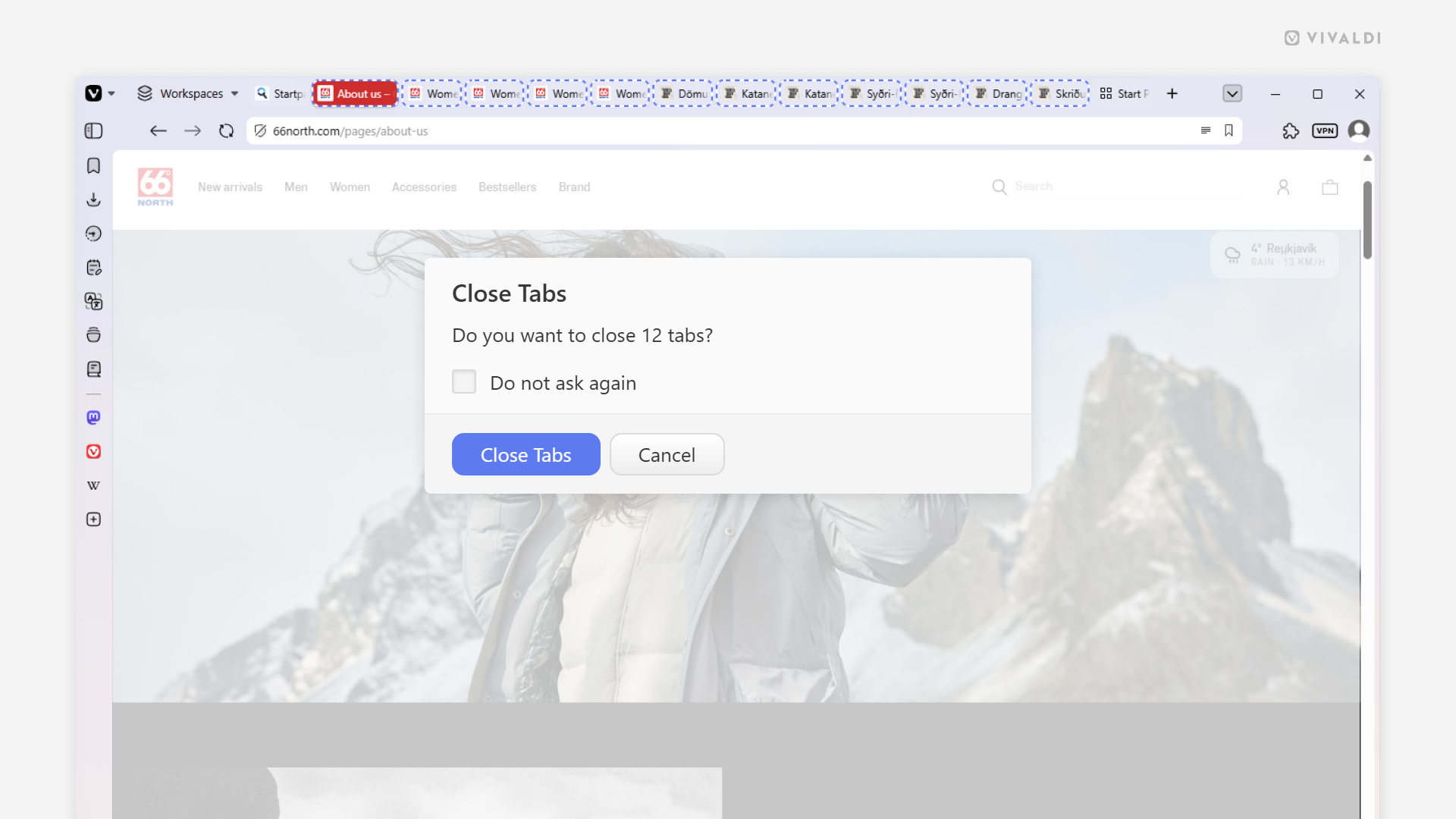Open a new tab

point(1172,93)
